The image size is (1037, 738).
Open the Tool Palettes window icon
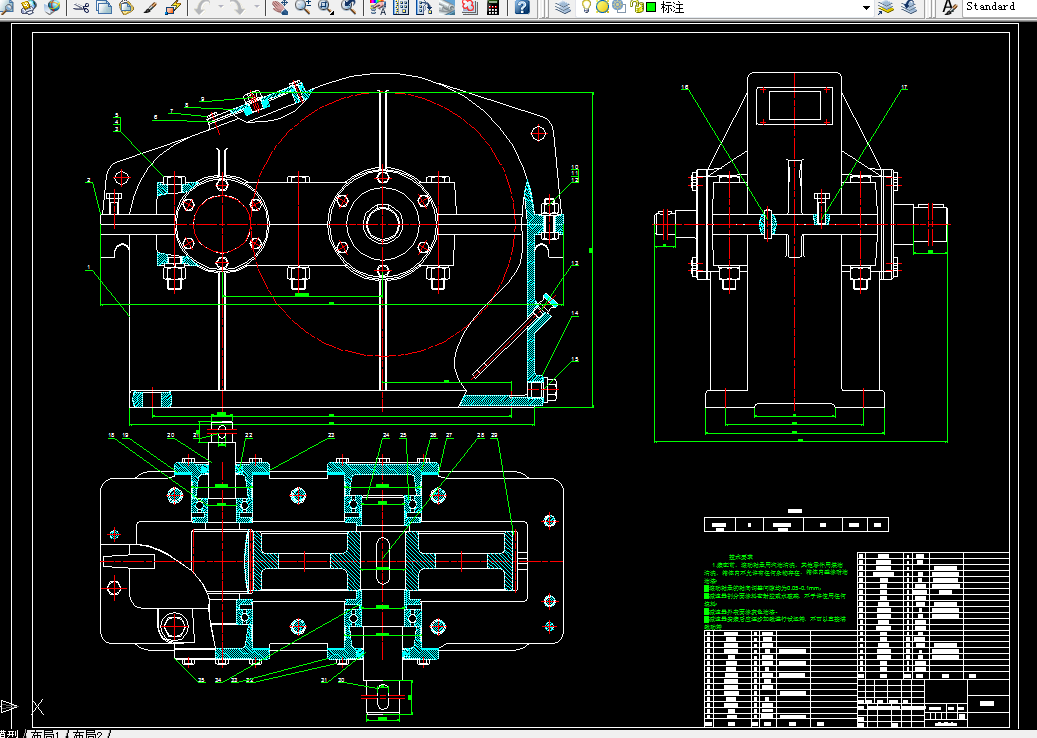coord(424,7)
